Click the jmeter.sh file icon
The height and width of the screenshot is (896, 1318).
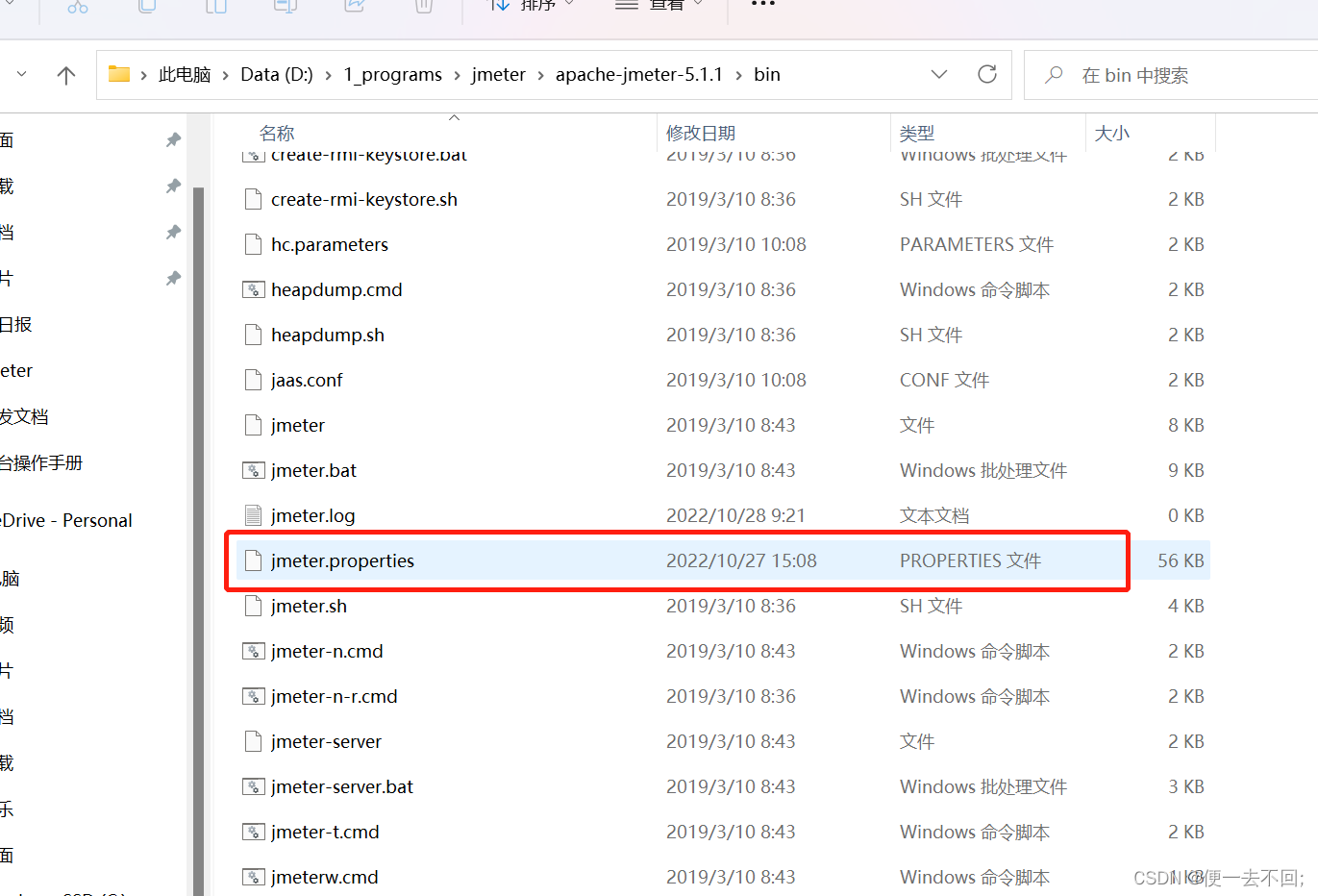click(254, 606)
